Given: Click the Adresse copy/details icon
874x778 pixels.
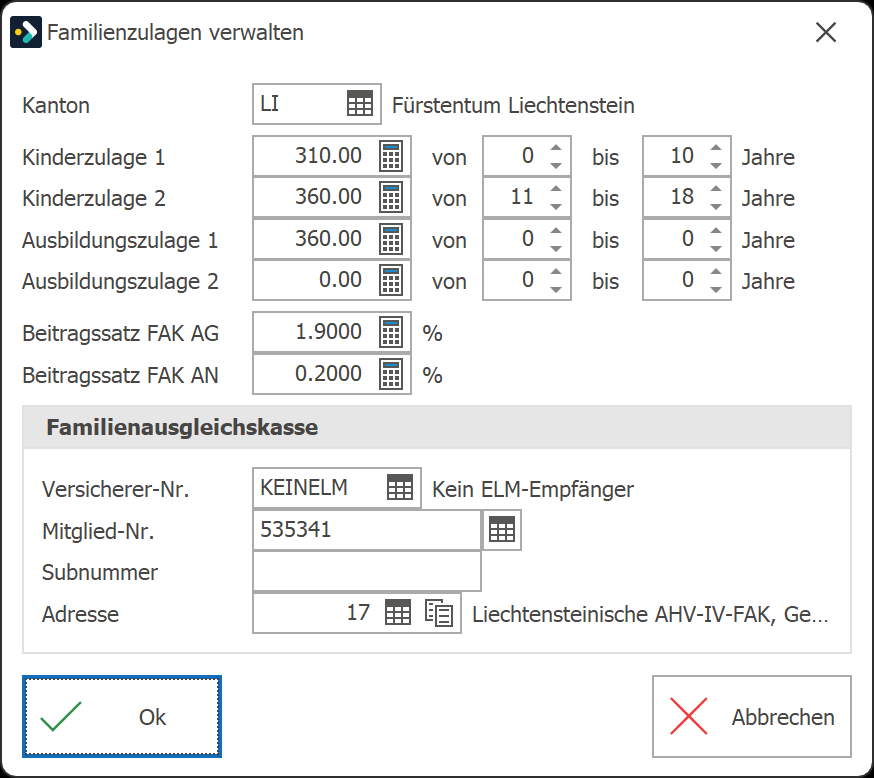Looking at the screenshot, I should pos(439,612).
